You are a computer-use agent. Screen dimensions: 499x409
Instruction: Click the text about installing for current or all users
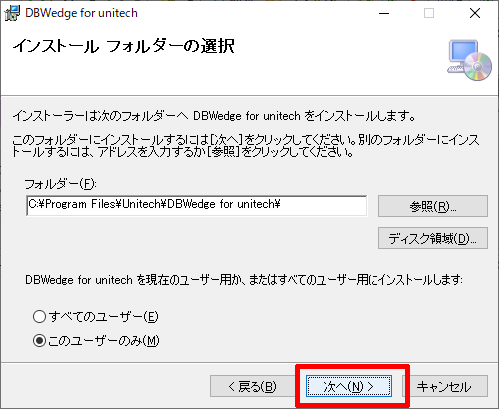[x=244, y=279]
